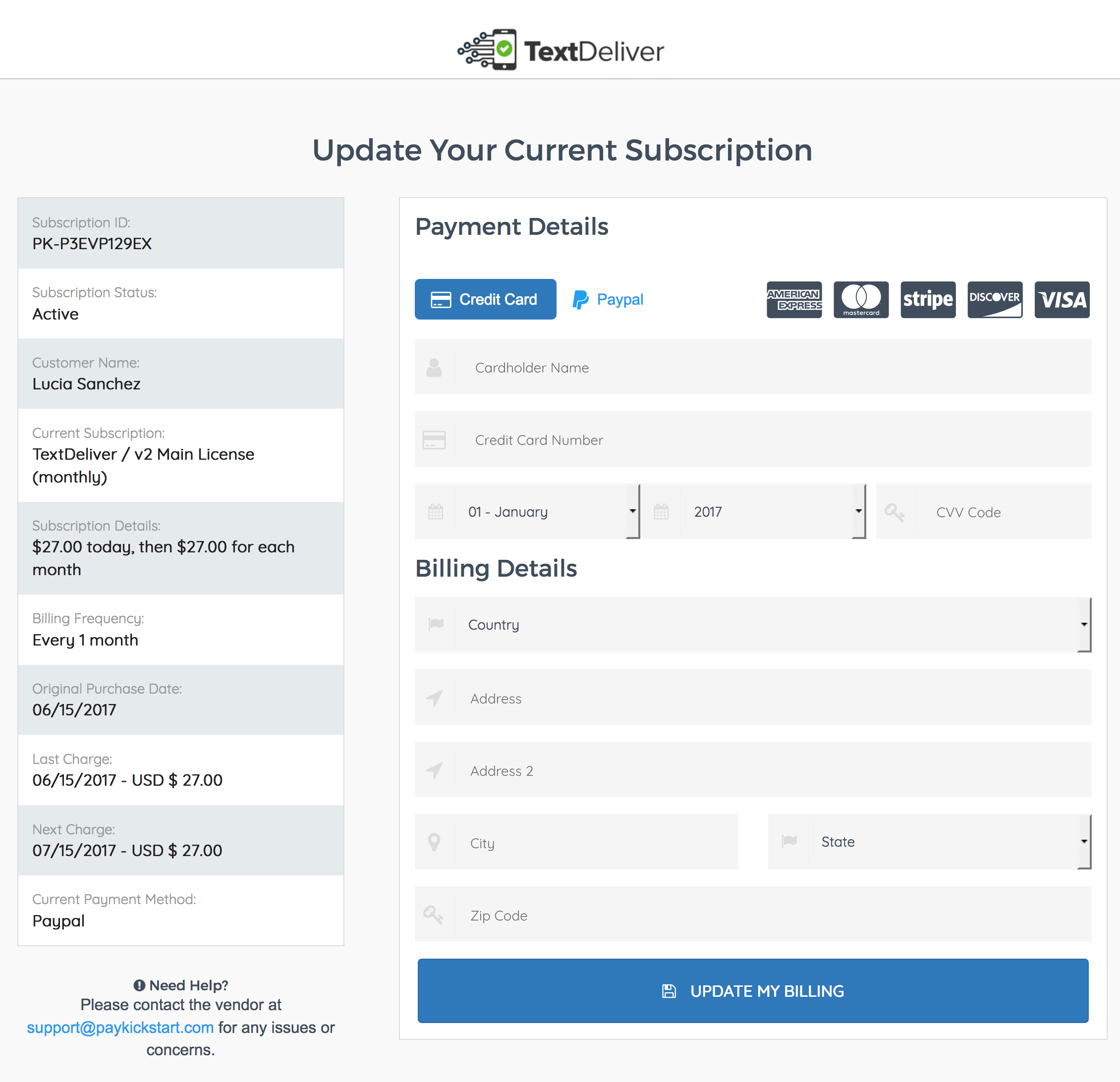This screenshot has height=1082, width=1120.
Task: Select current payment method Paypal text
Action: pos(58,921)
